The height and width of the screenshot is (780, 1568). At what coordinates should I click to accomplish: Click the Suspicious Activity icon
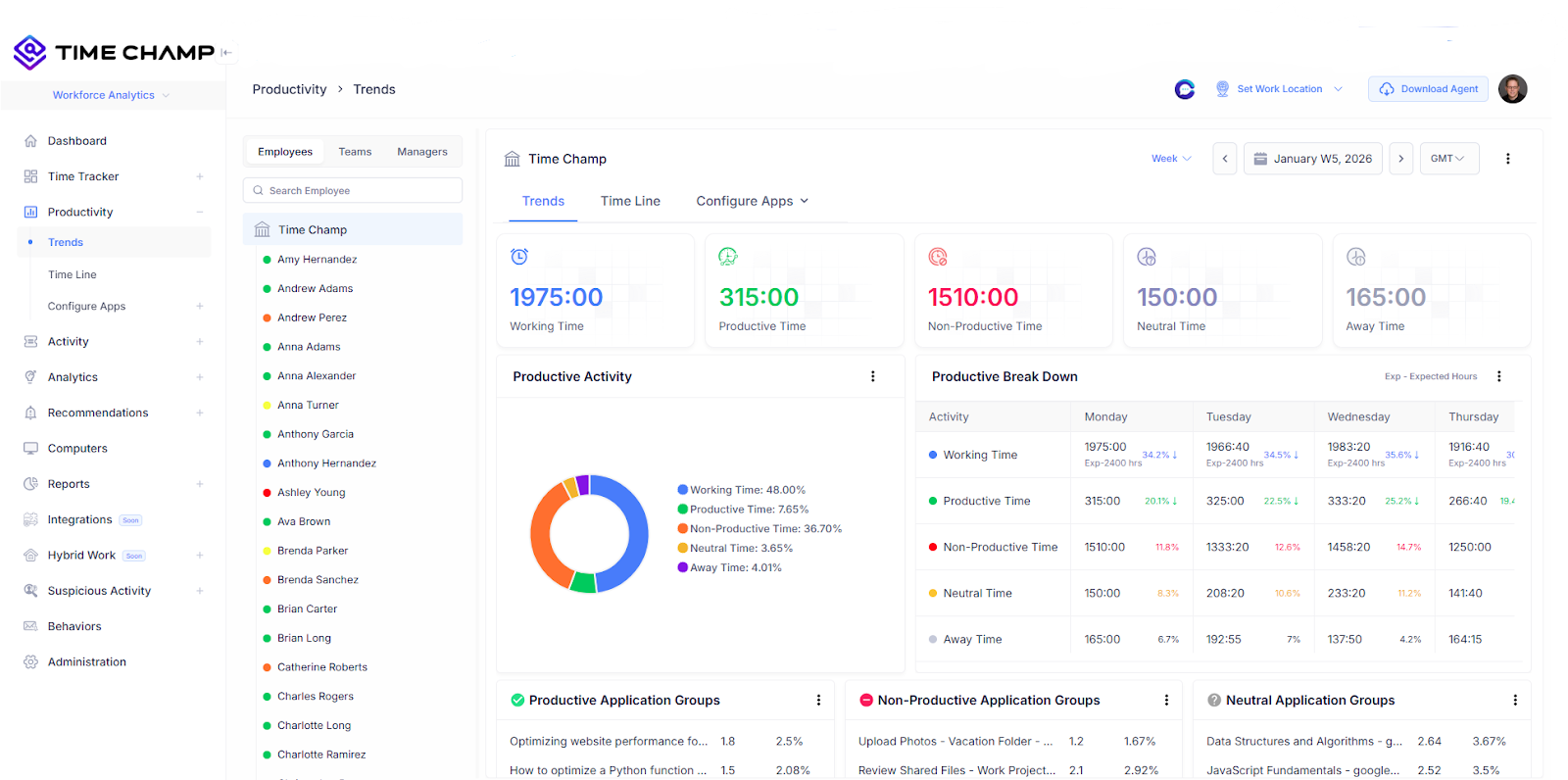point(30,591)
